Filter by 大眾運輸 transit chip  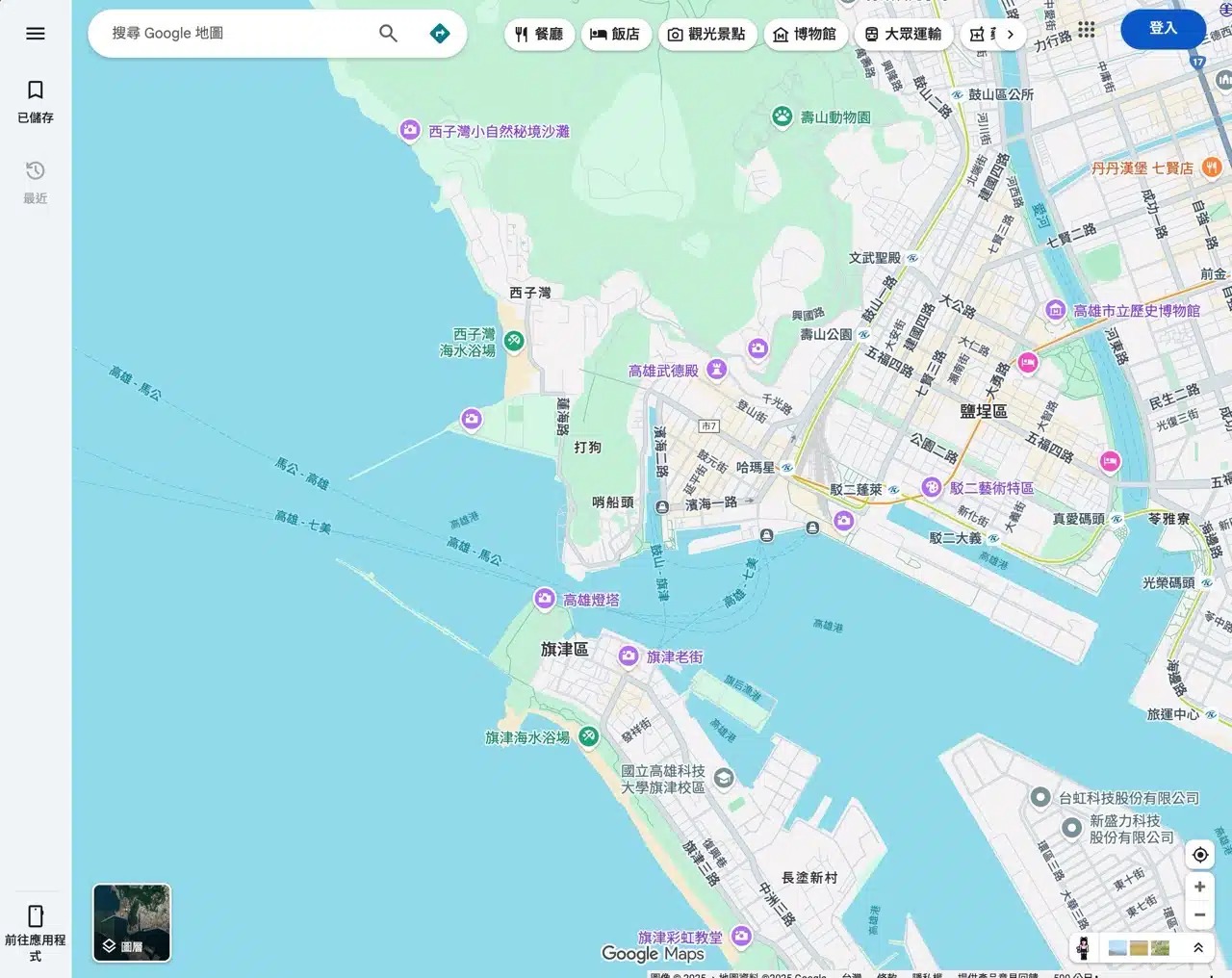(903, 35)
